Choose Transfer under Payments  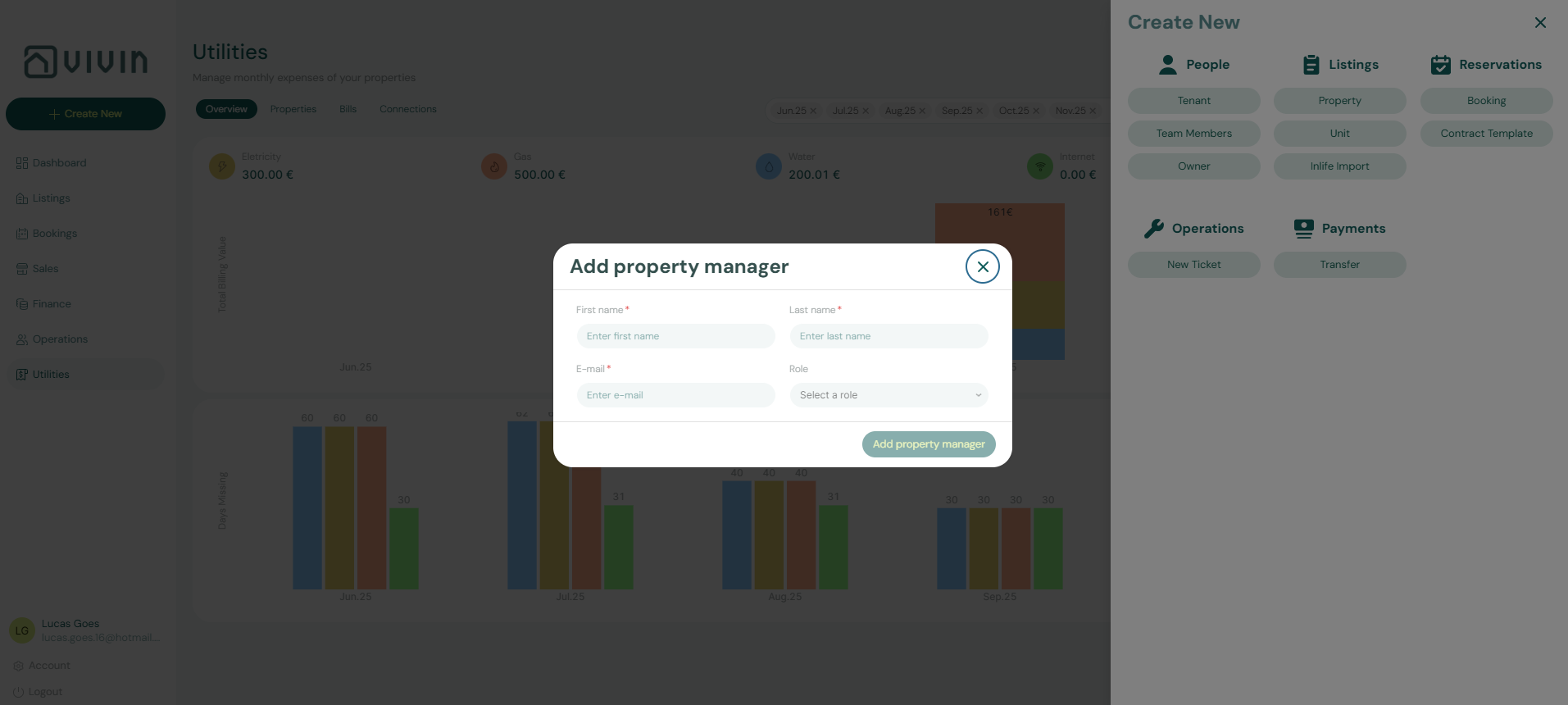1340,265
